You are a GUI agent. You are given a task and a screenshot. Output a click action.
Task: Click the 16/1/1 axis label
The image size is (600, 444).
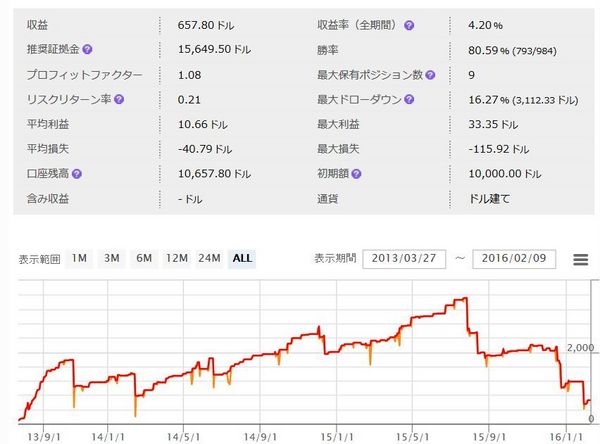(x=566, y=437)
